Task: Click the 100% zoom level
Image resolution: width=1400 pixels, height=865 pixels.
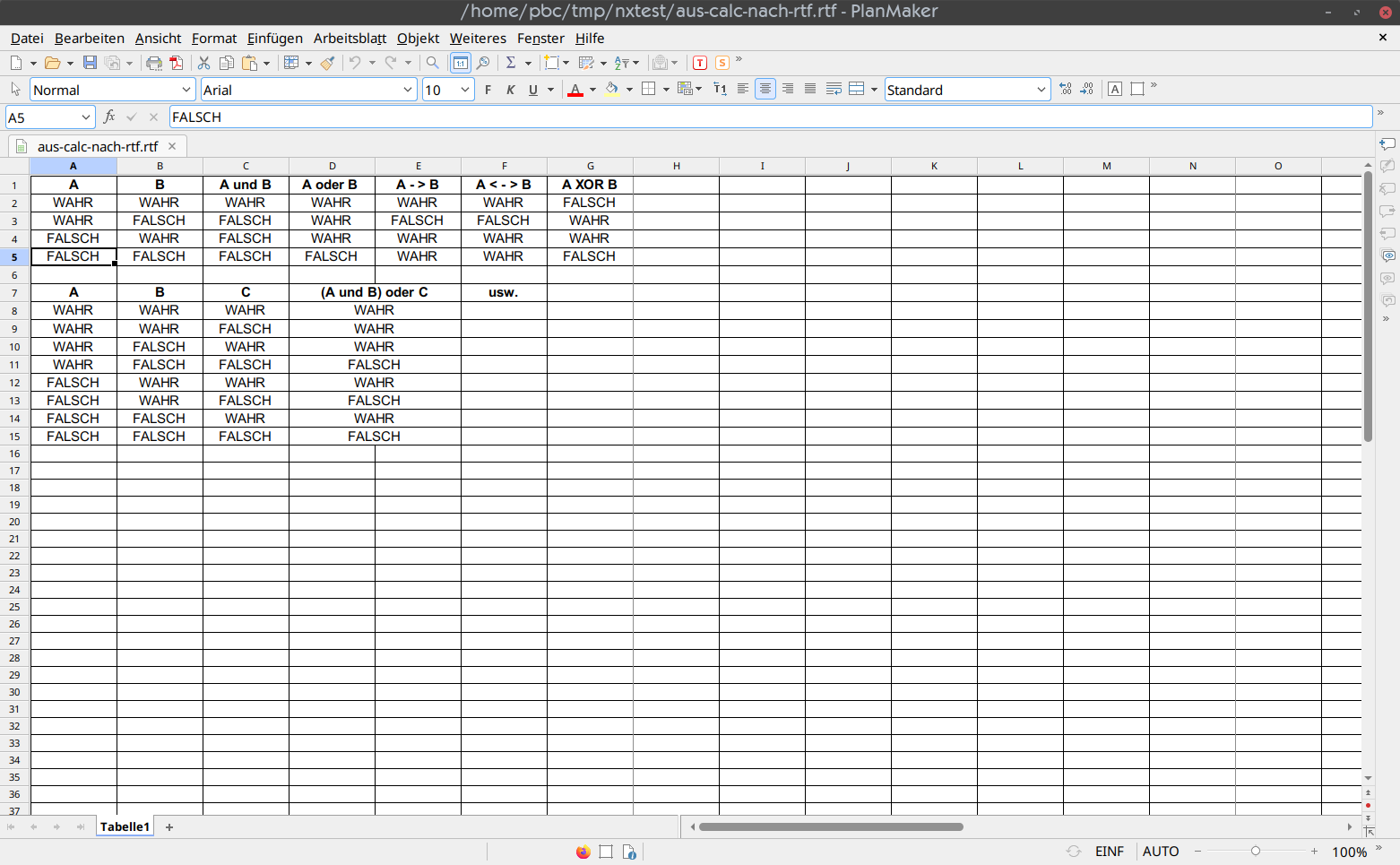Action: click(x=1349, y=852)
